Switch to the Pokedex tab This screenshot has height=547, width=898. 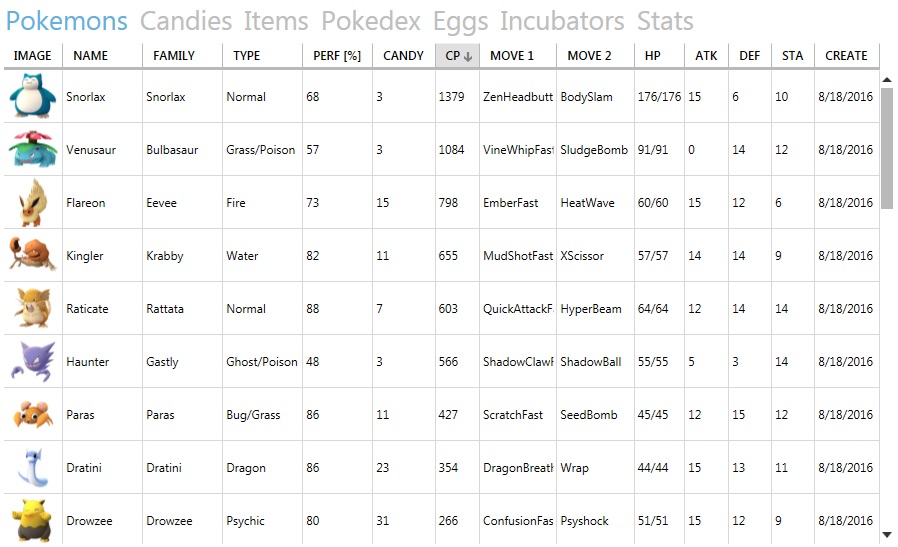(x=371, y=22)
